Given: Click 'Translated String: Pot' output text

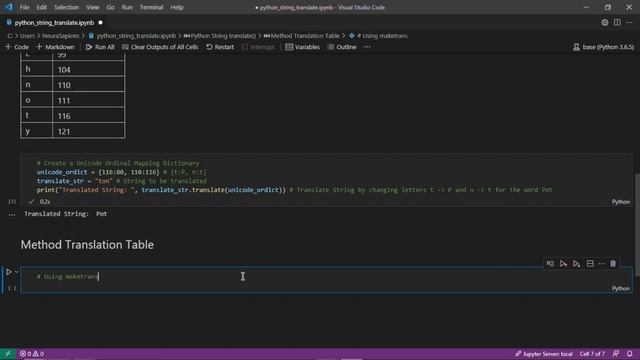Looking at the screenshot, I should point(65,214).
